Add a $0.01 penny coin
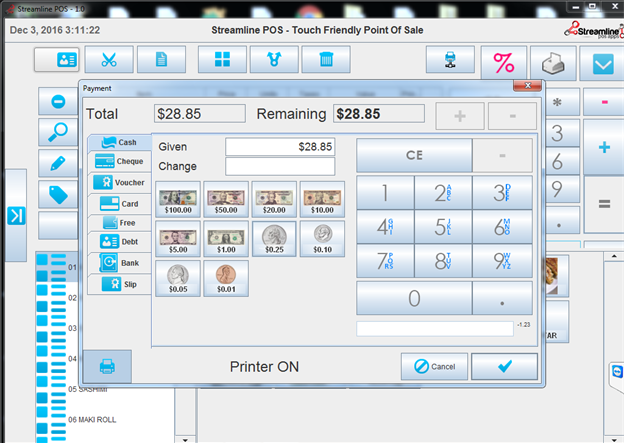Viewport: 625px width, 443px height. point(226,278)
